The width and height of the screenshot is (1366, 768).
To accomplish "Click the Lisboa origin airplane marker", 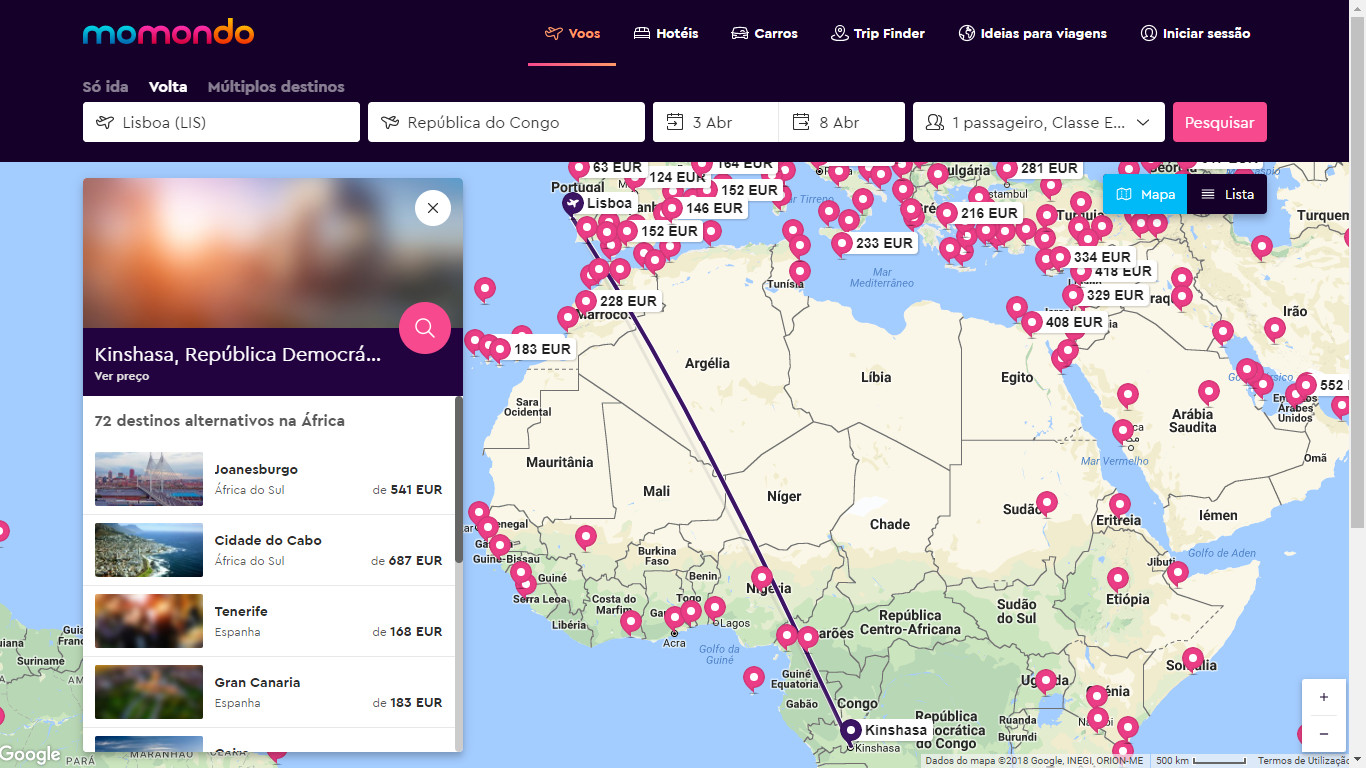I will pos(573,204).
